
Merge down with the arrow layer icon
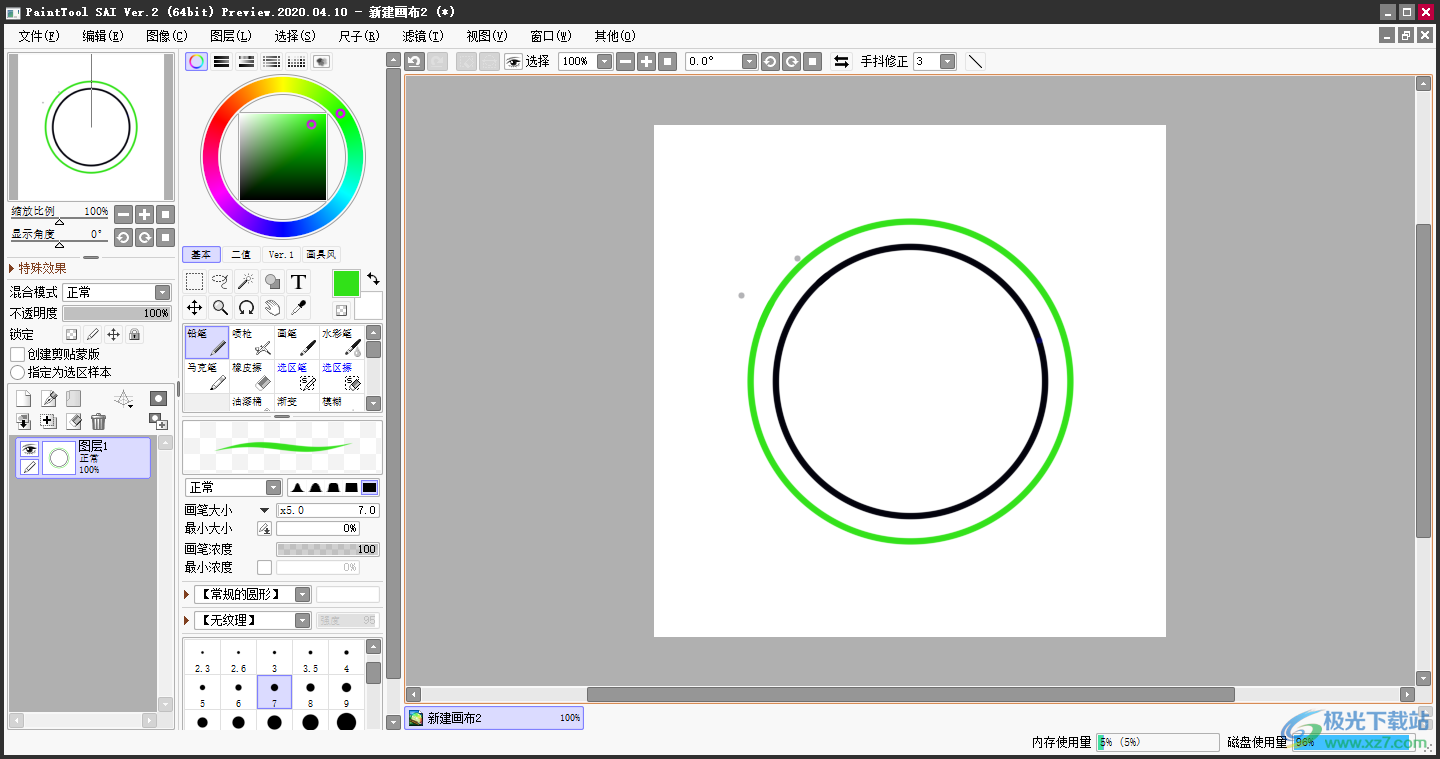click(23, 422)
